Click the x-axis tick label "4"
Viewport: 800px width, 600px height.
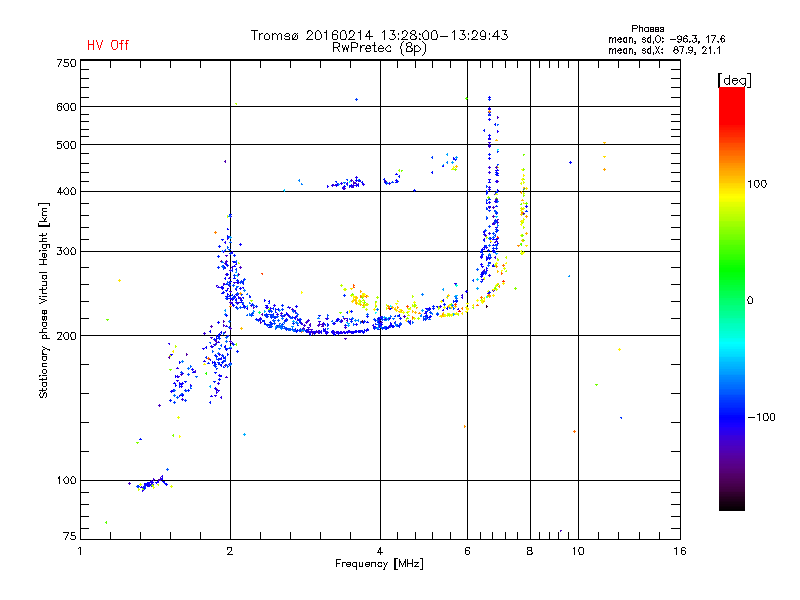(x=380, y=551)
